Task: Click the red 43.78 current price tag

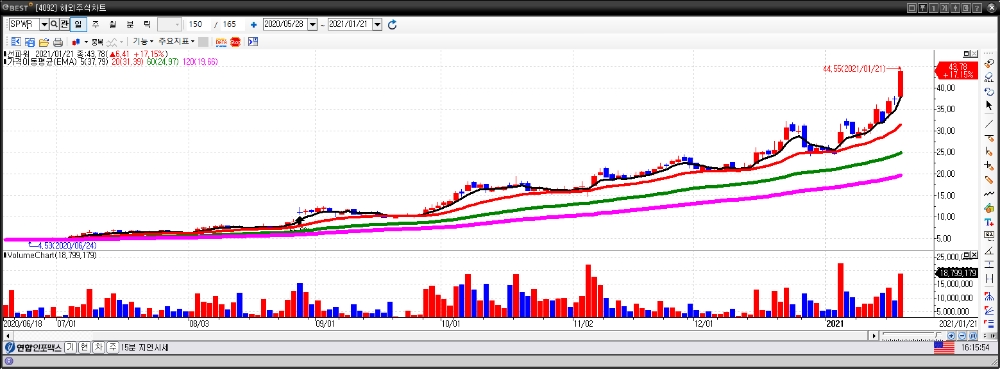Action: [955, 71]
